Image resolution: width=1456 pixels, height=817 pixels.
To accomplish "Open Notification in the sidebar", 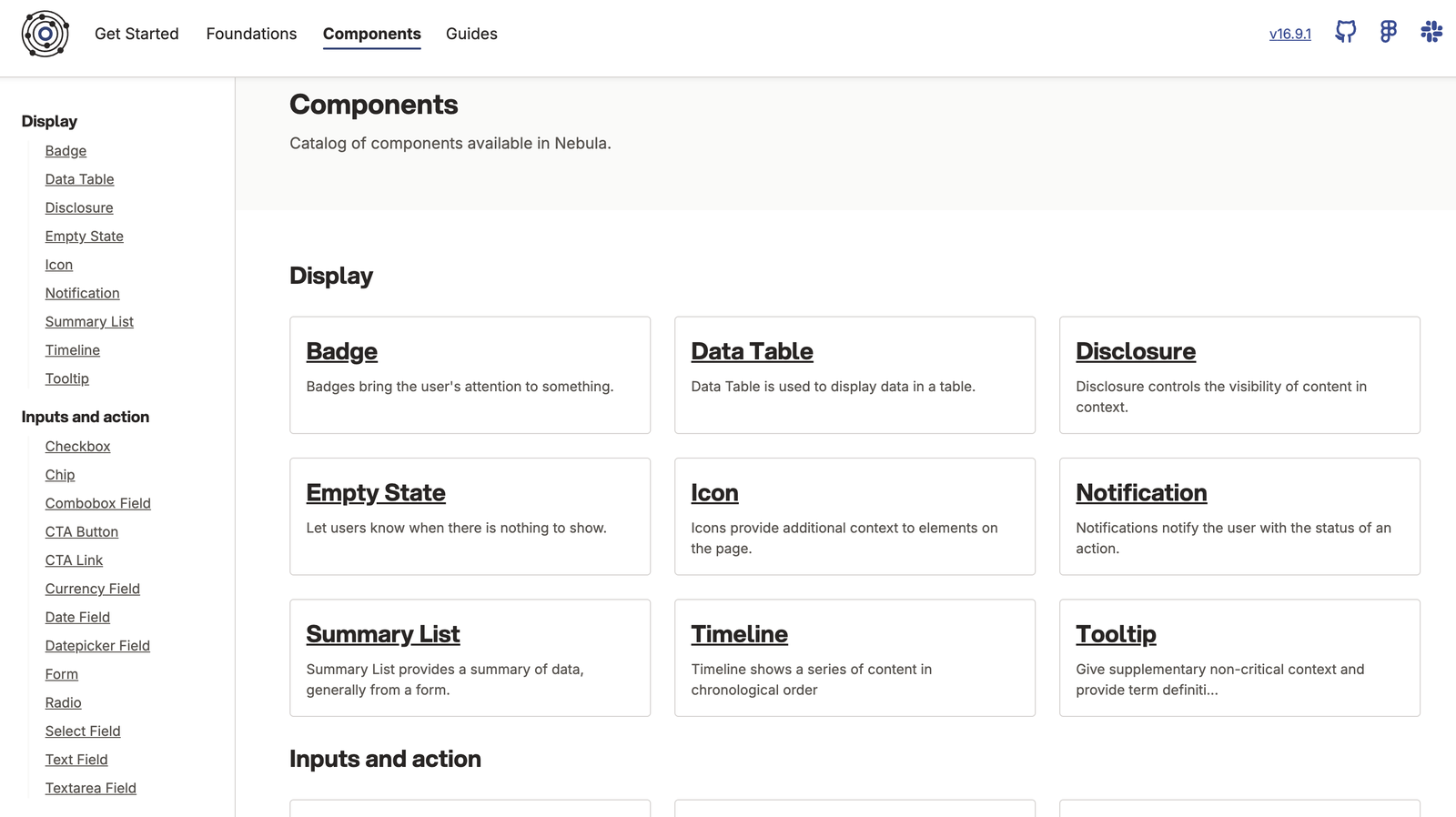I will click(82, 293).
